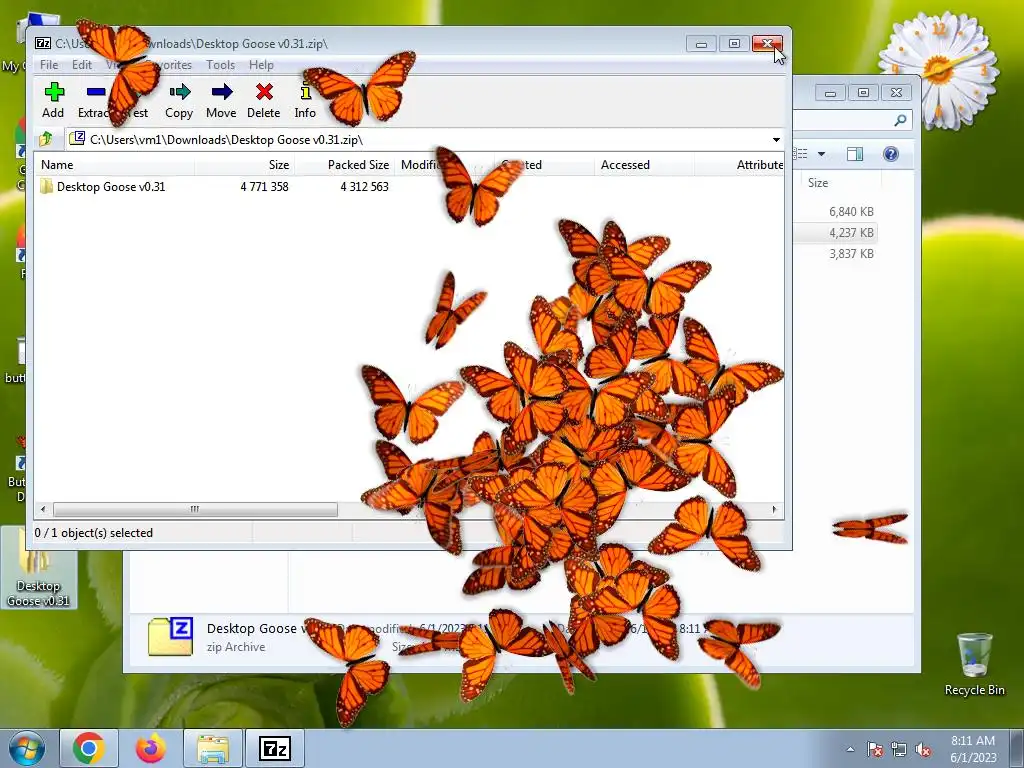Click the Copy toolbar icon
The width and height of the screenshot is (1024, 768).
coord(179,100)
